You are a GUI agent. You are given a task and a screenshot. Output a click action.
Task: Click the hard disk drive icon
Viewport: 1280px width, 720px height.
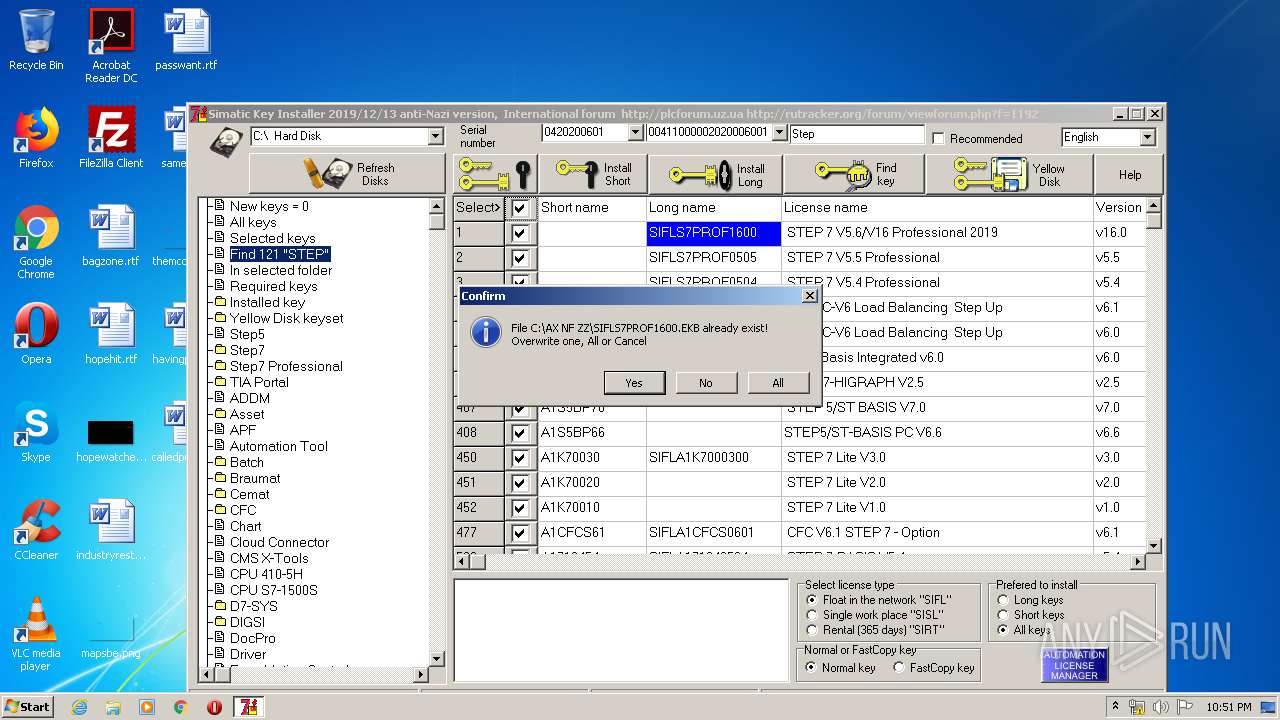point(225,142)
